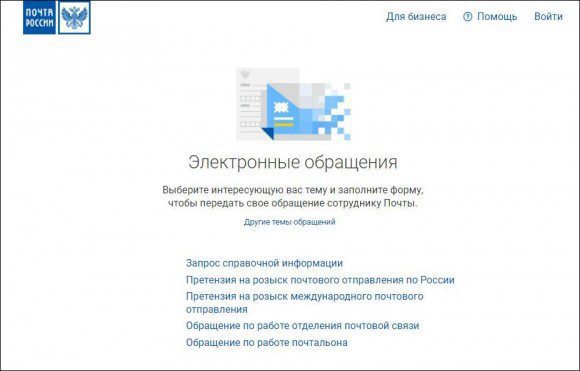This screenshot has width=580, height=371.
Task: Open the Помощь section
Action: (x=497, y=17)
